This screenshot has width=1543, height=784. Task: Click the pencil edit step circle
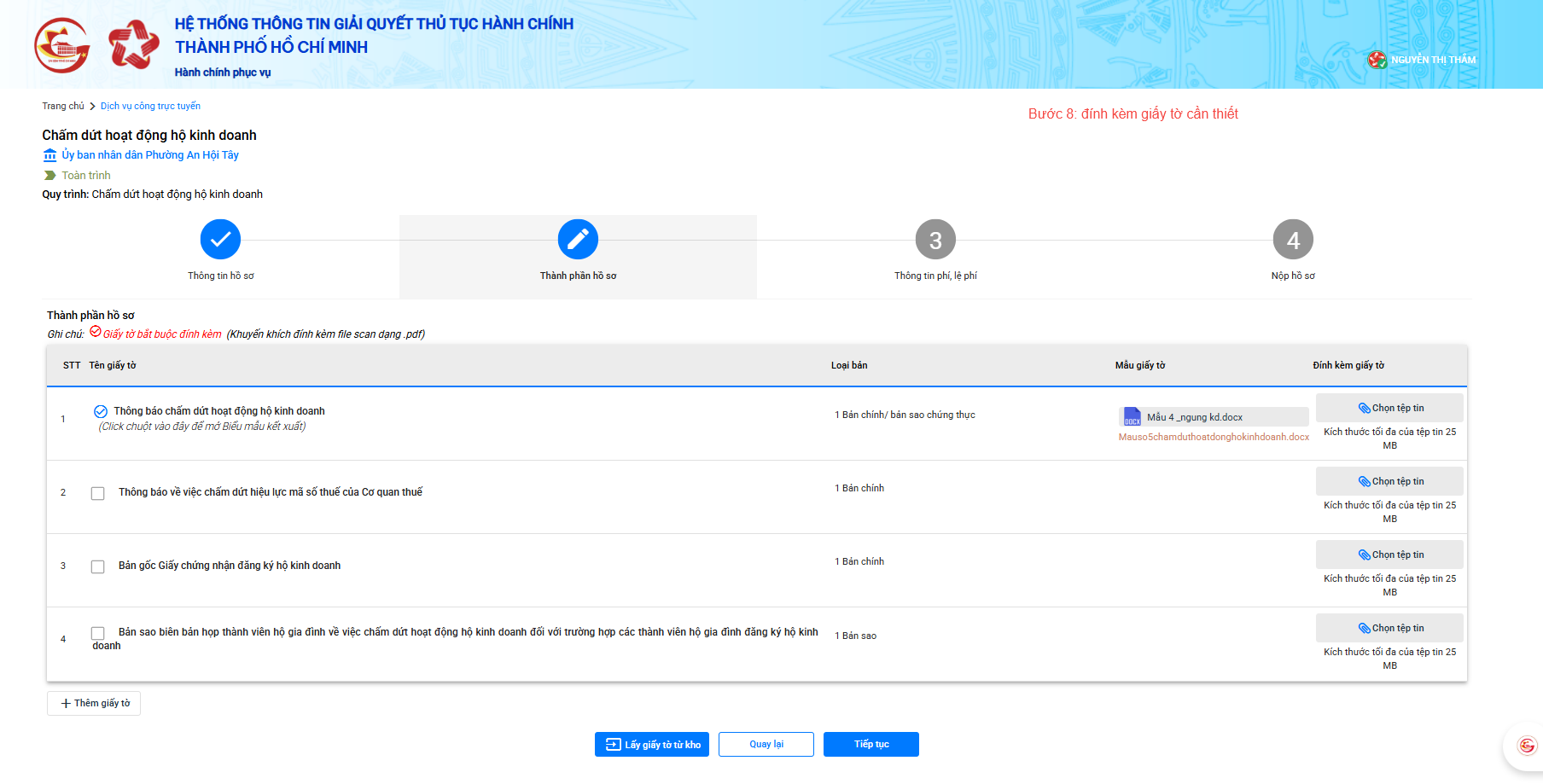pyautogui.click(x=578, y=240)
